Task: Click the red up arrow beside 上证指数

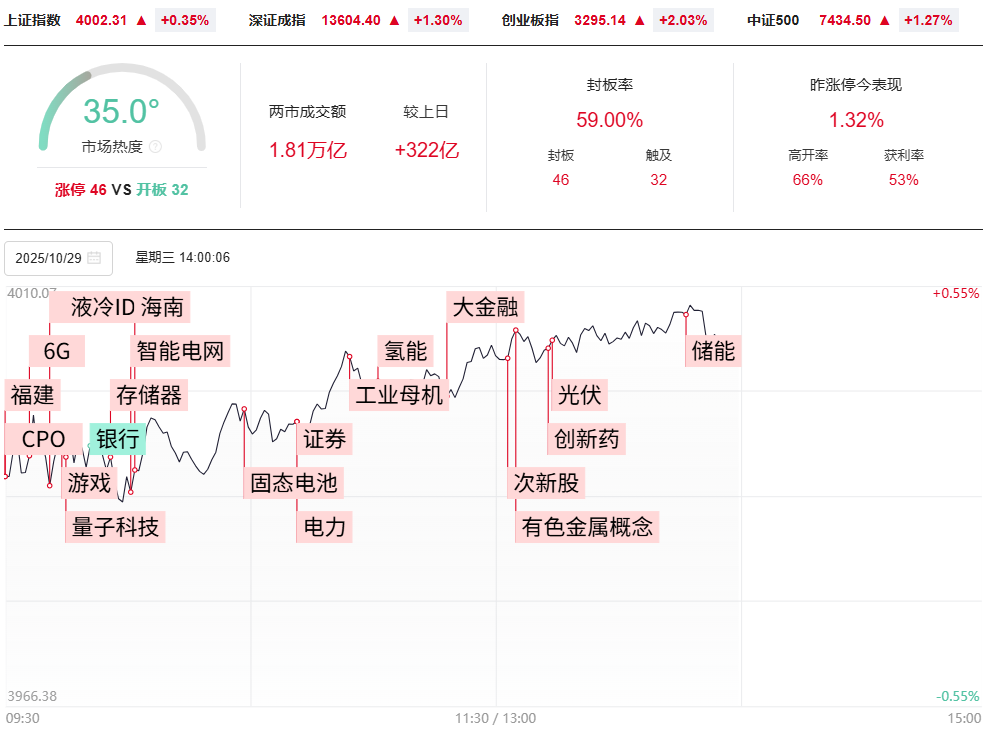Action: (x=141, y=20)
